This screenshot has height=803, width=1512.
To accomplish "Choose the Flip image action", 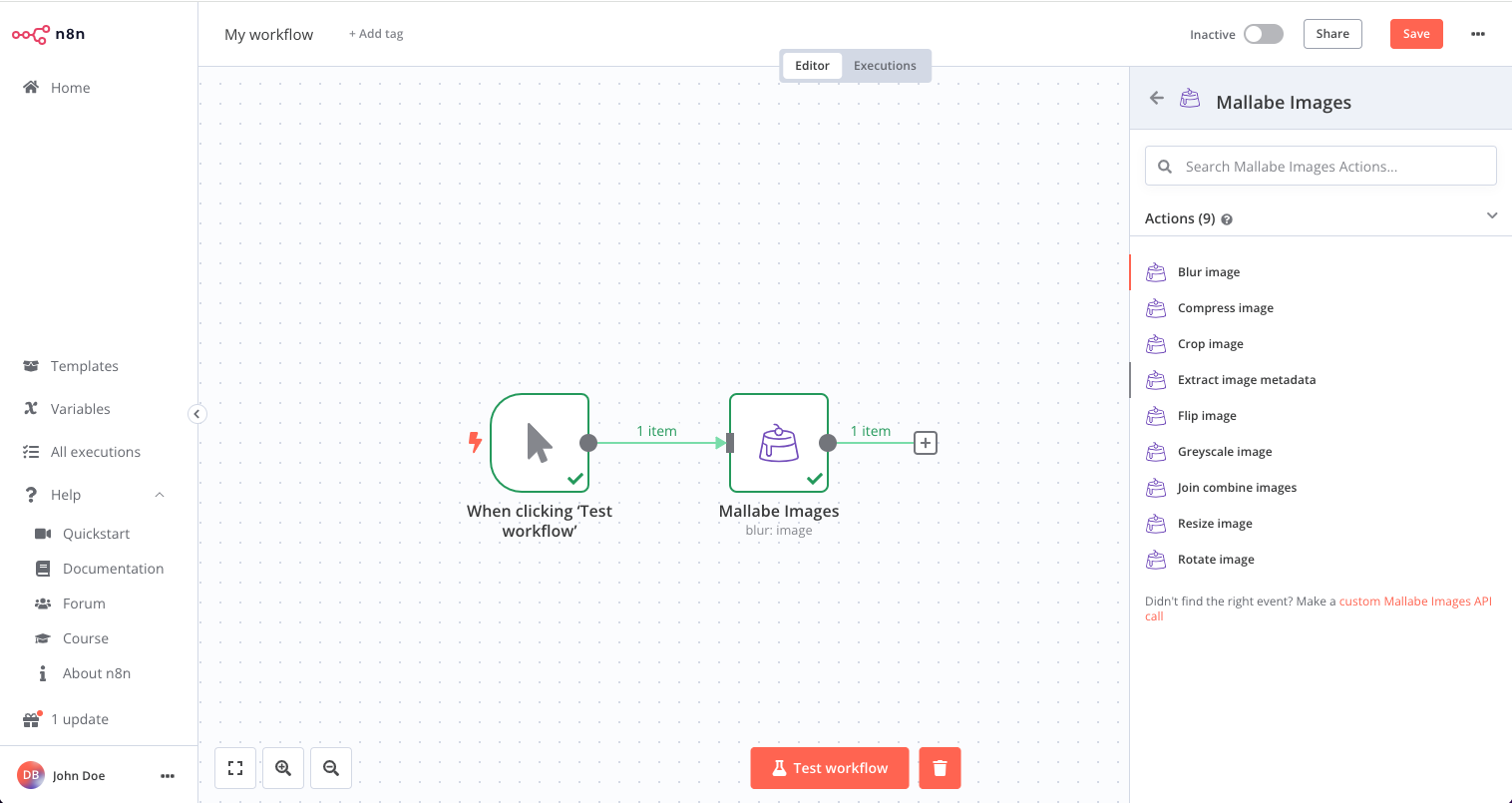I will click(1321, 416).
